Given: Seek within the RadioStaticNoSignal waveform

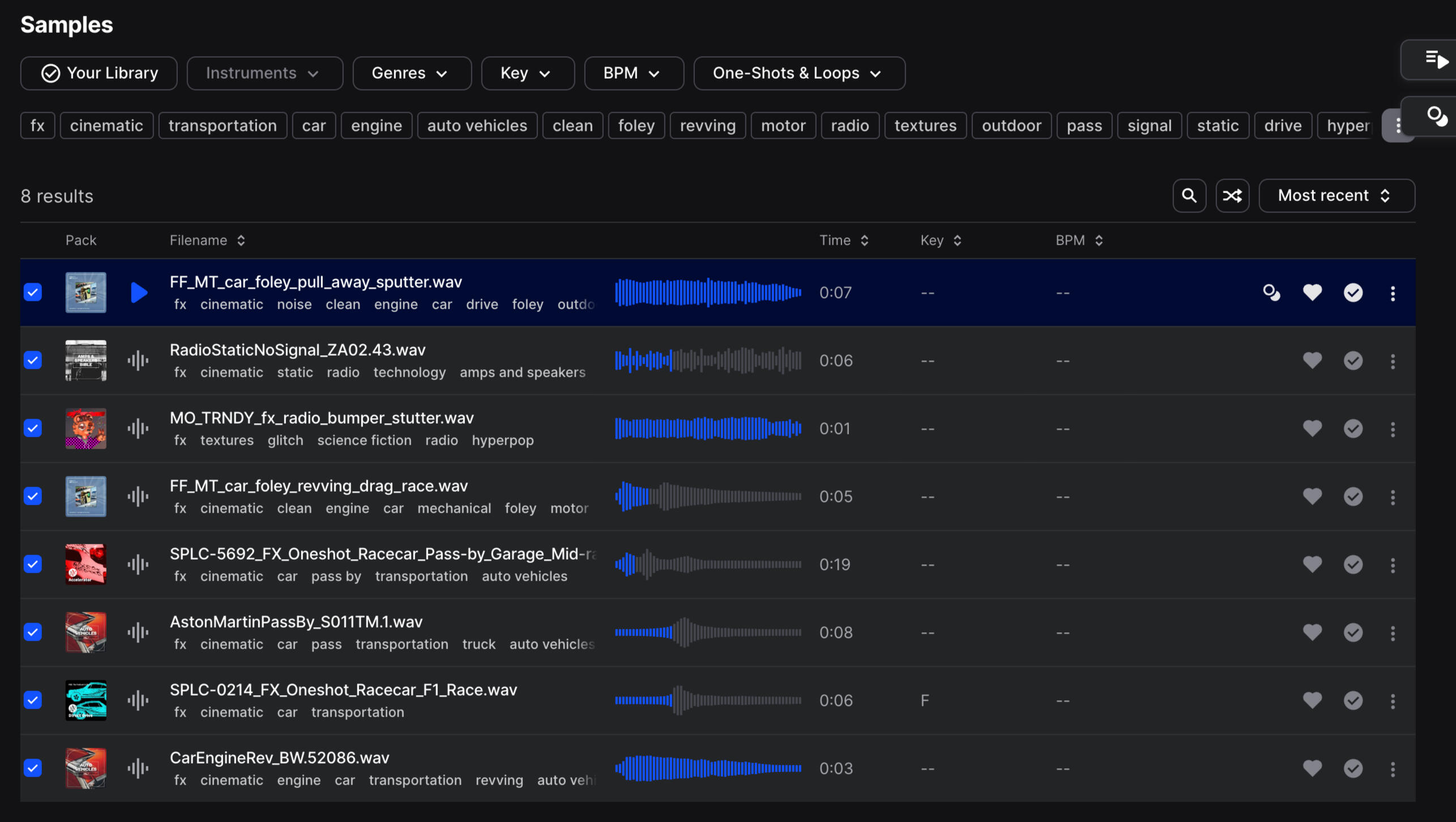Looking at the screenshot, I should [x=707, y=360].
